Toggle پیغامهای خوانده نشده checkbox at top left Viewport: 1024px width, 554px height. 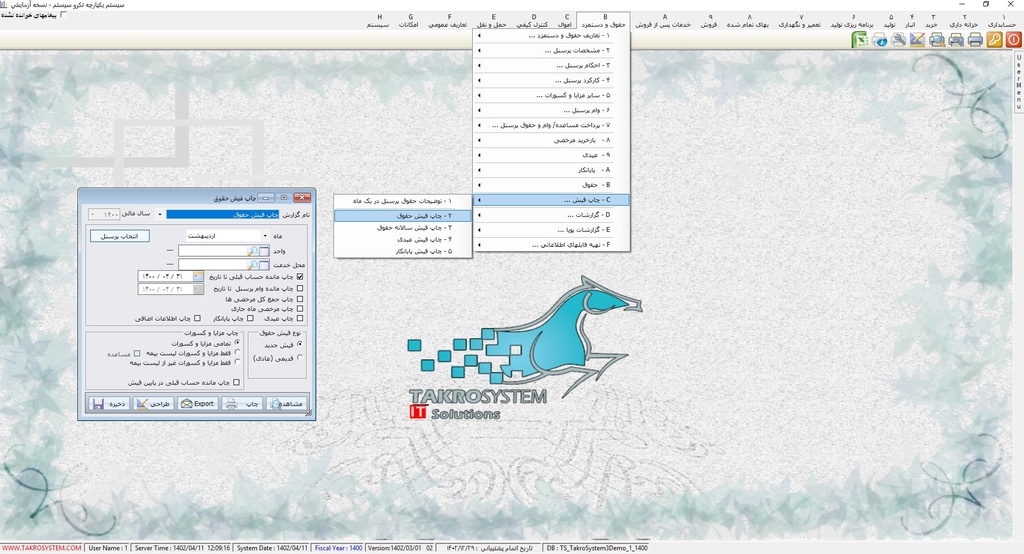(x=63, y=14)
